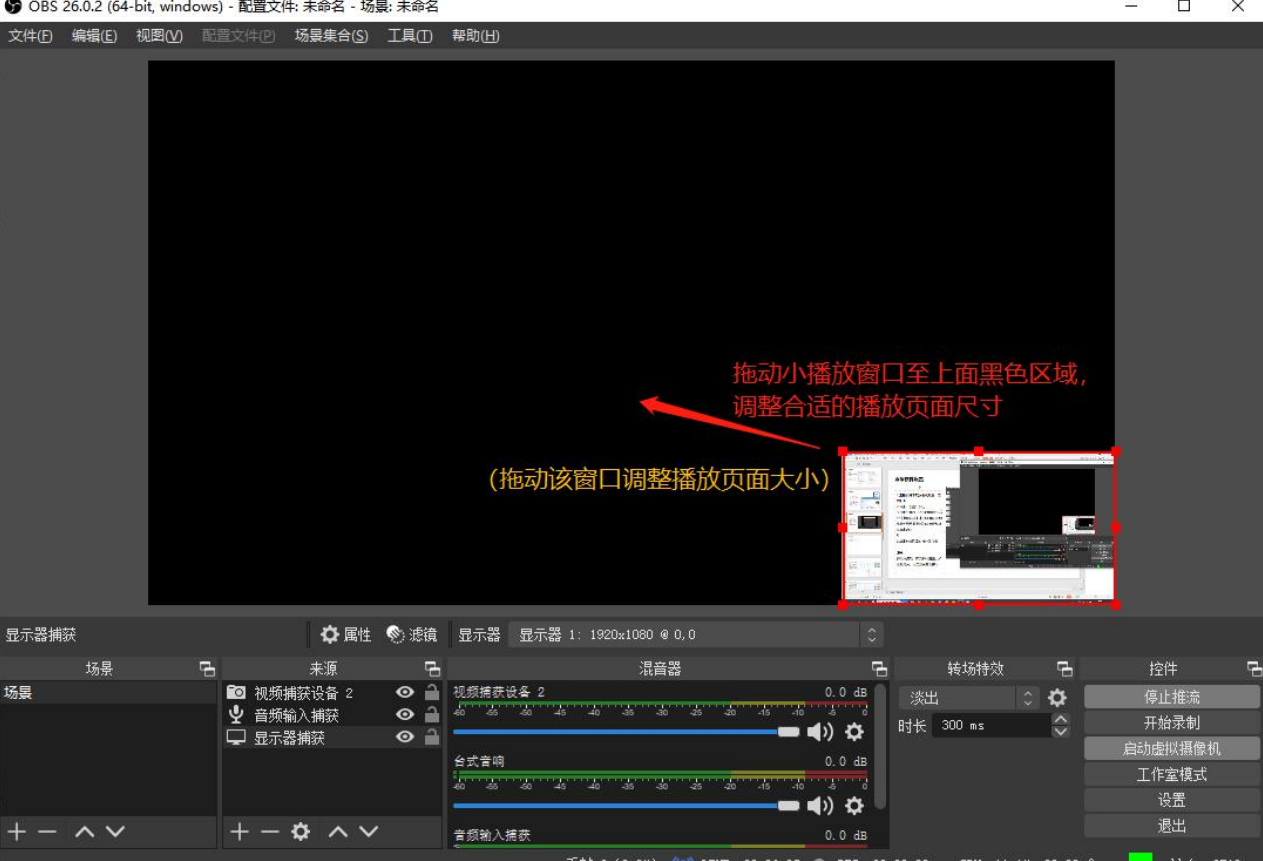
Task: Move selected source up in Sources list
Action: pos(338,832)
